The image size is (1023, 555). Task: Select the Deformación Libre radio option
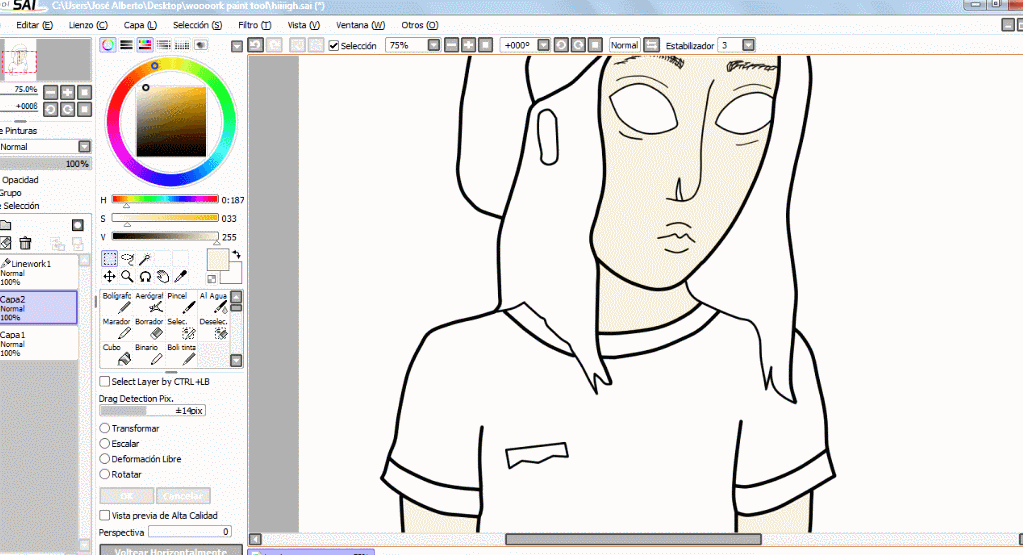(x=104, y=459)
